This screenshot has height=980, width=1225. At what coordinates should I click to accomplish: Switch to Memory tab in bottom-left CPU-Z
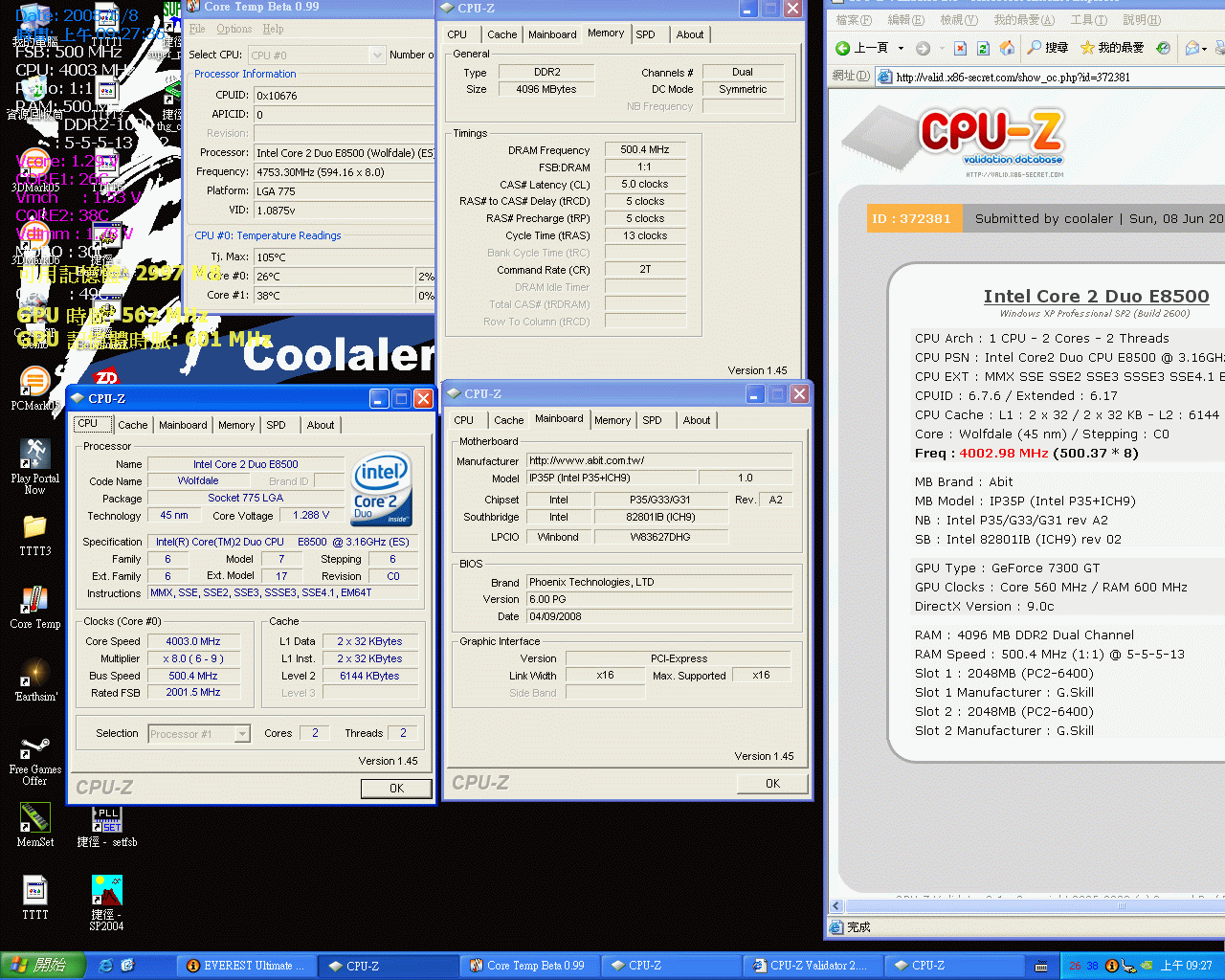point(236,425)
